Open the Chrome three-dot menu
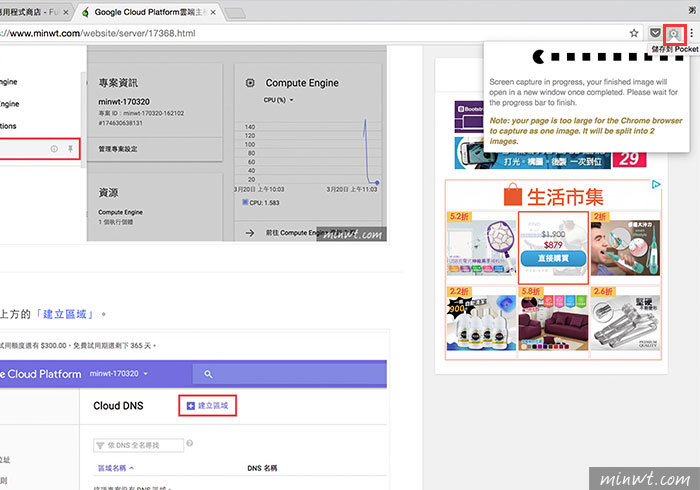Screen dimensions: 700x490 point(692,33)
